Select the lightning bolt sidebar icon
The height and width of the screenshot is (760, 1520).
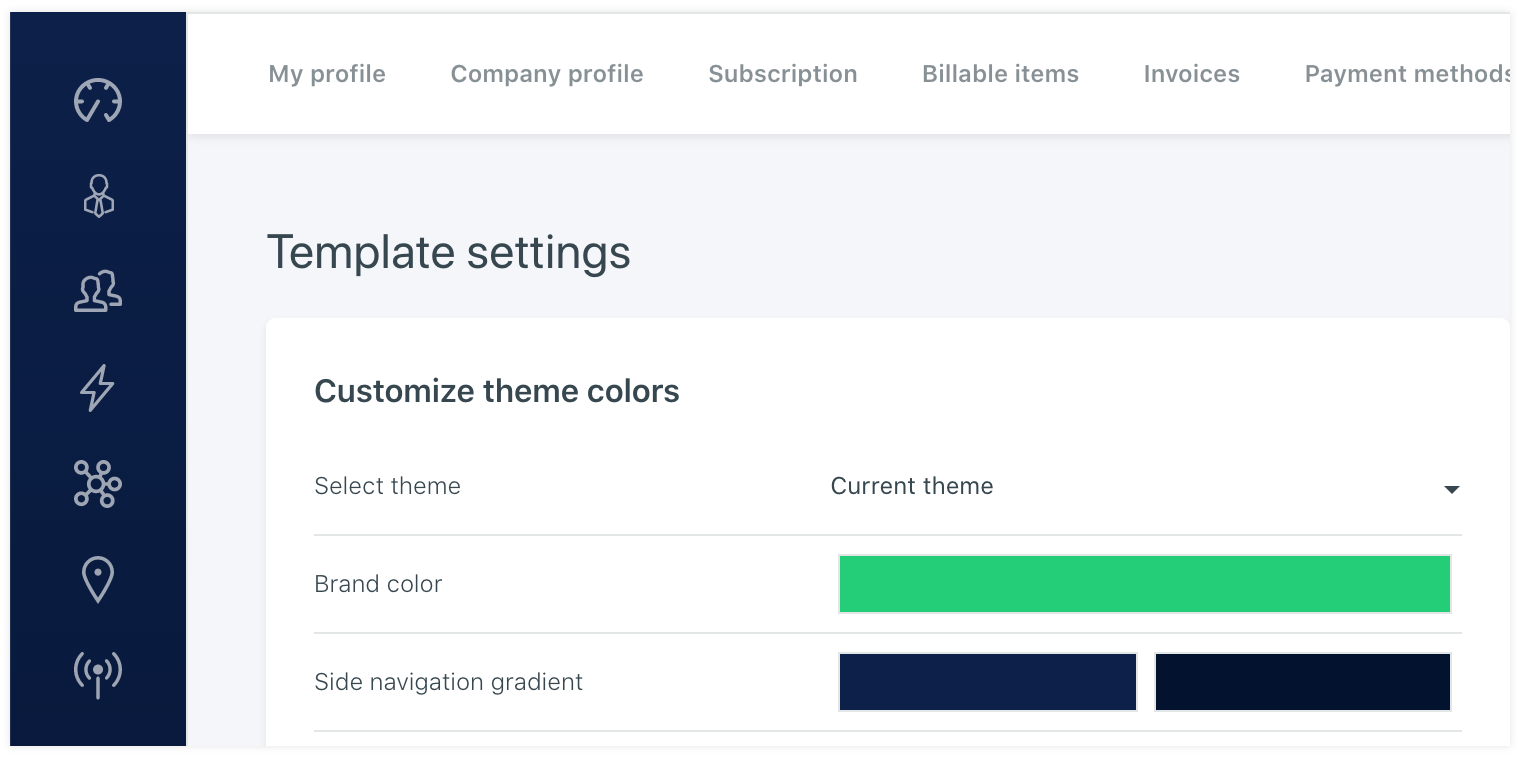point(98,388)
